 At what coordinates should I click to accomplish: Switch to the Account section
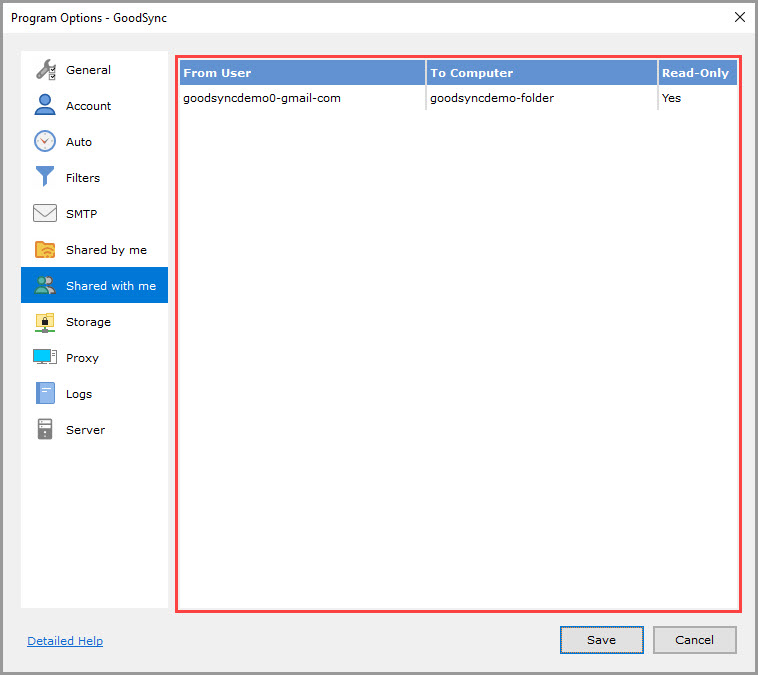[95, 105]
